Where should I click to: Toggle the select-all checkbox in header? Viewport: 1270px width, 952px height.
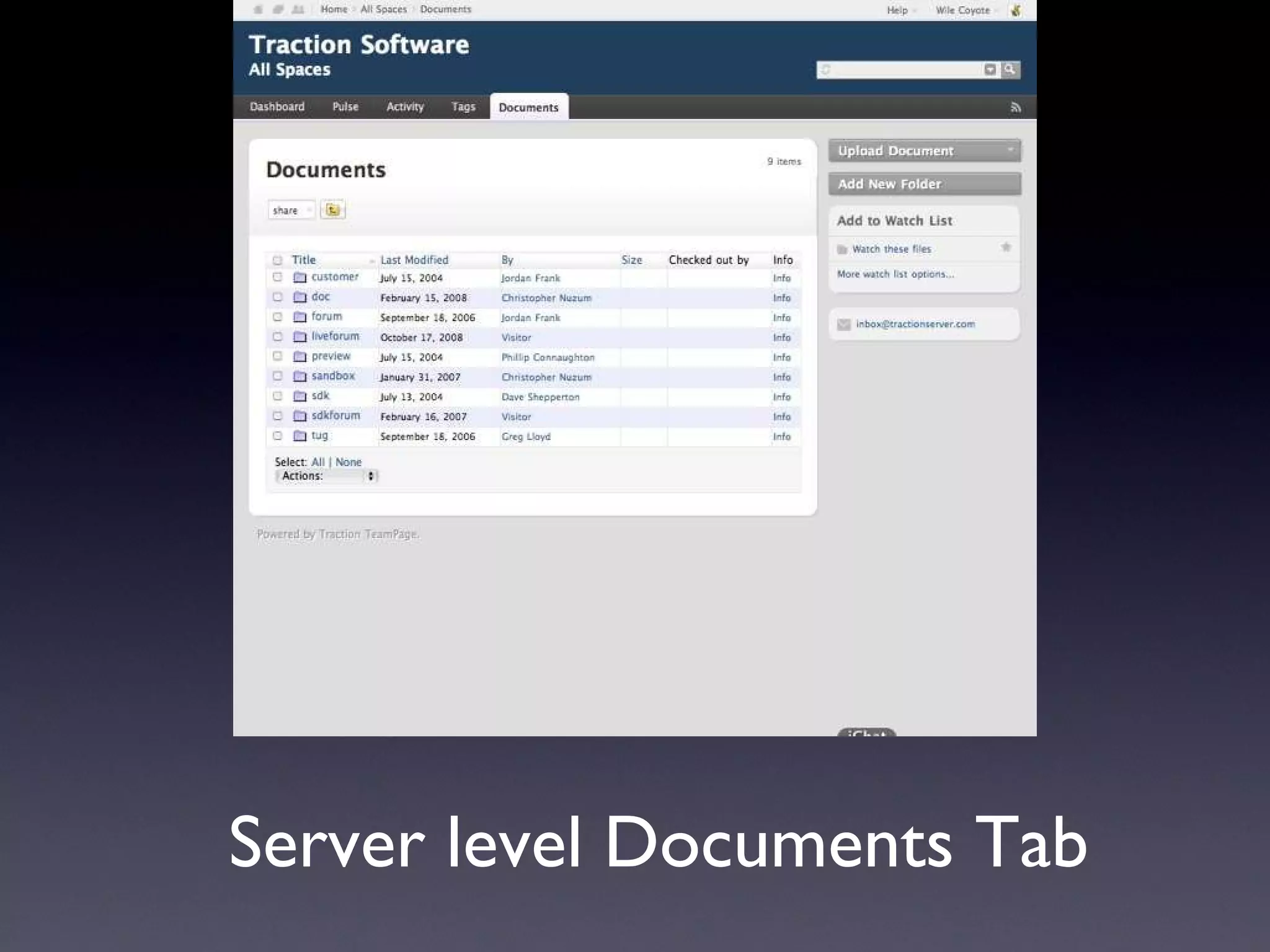277,260
